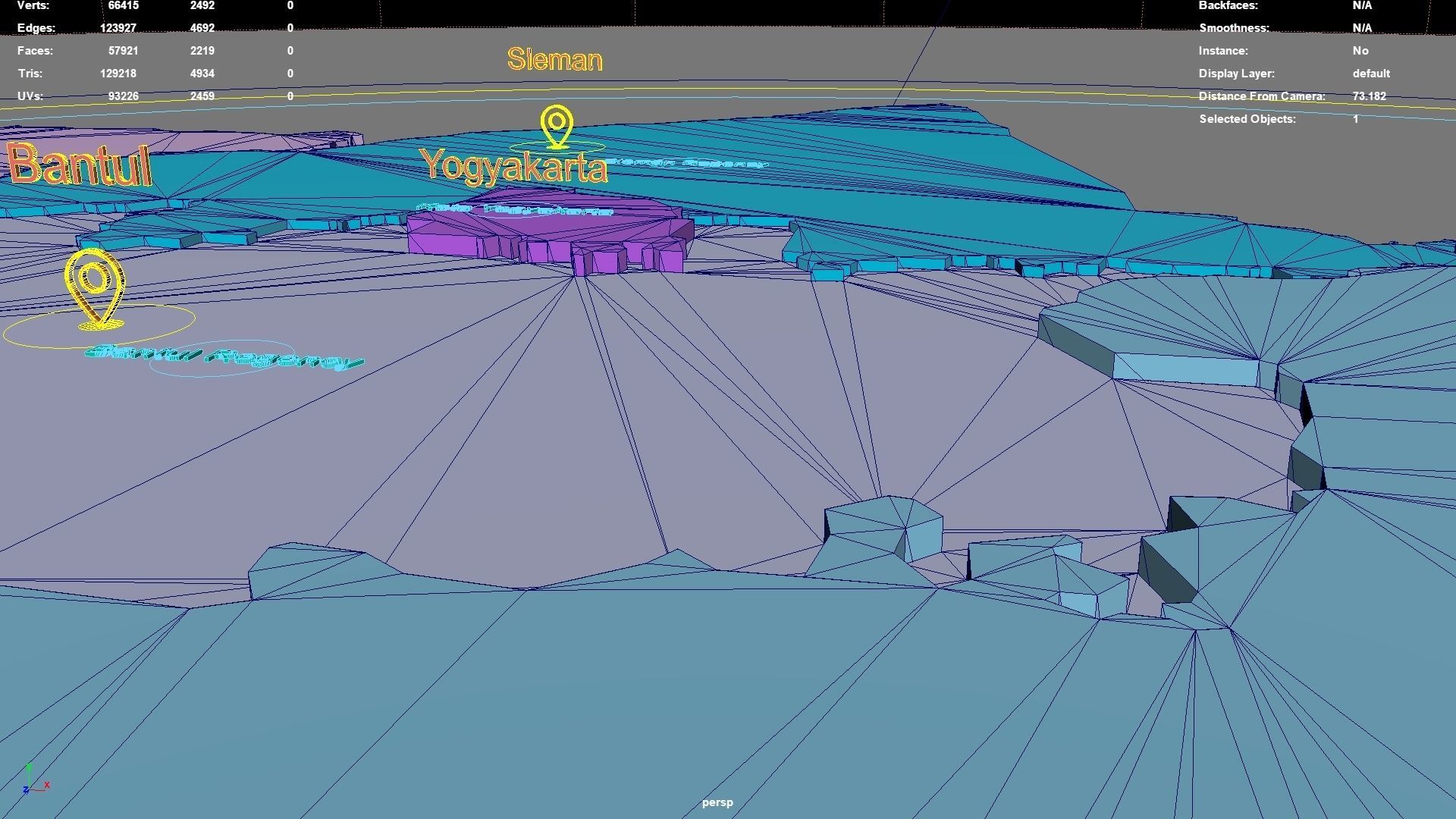Click the UVs count 93226
Viewport: 1456px width, 819px height.
[123, 96]
